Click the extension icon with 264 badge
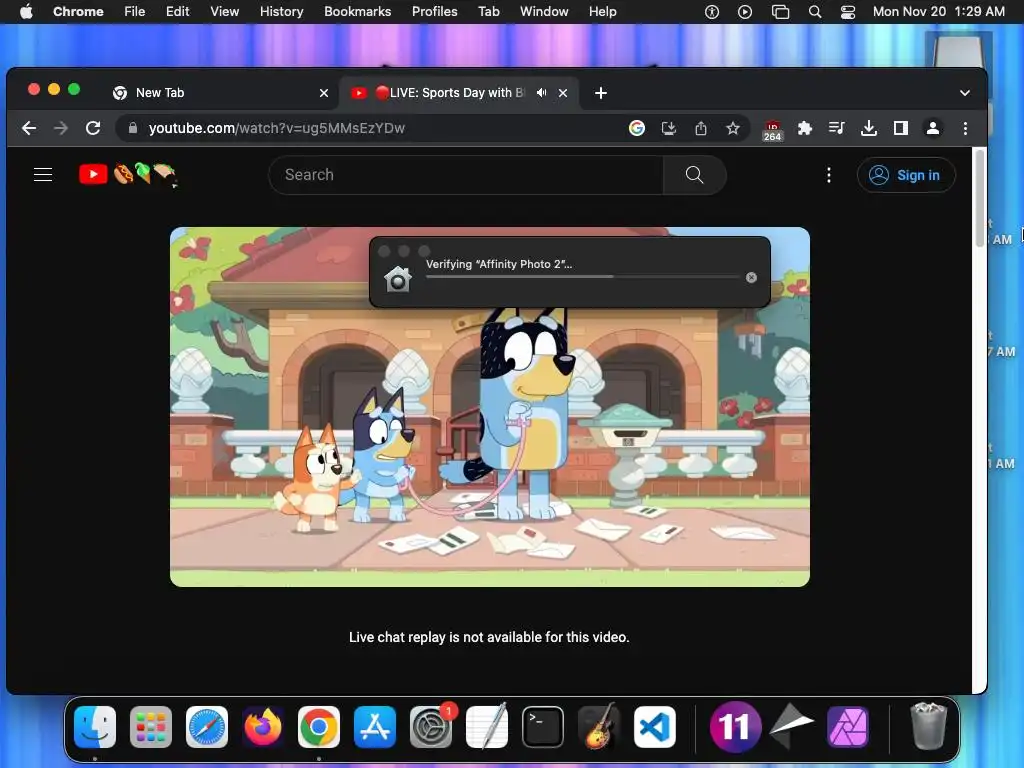 [773, 130]
